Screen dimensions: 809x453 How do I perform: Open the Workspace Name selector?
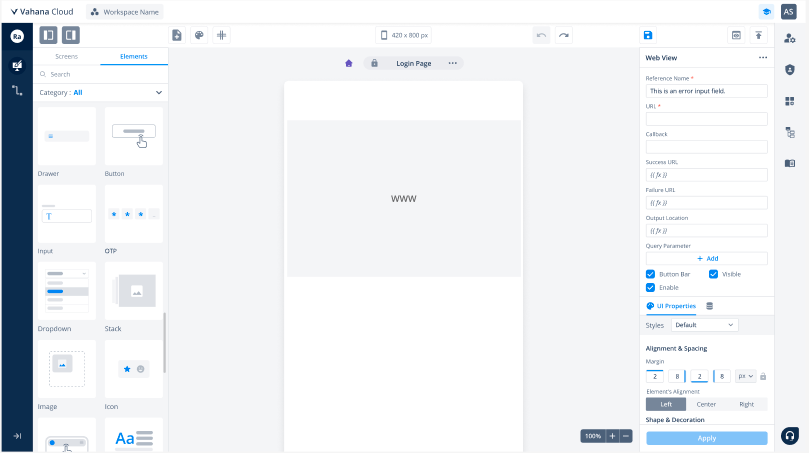click(x=125, y=12)
